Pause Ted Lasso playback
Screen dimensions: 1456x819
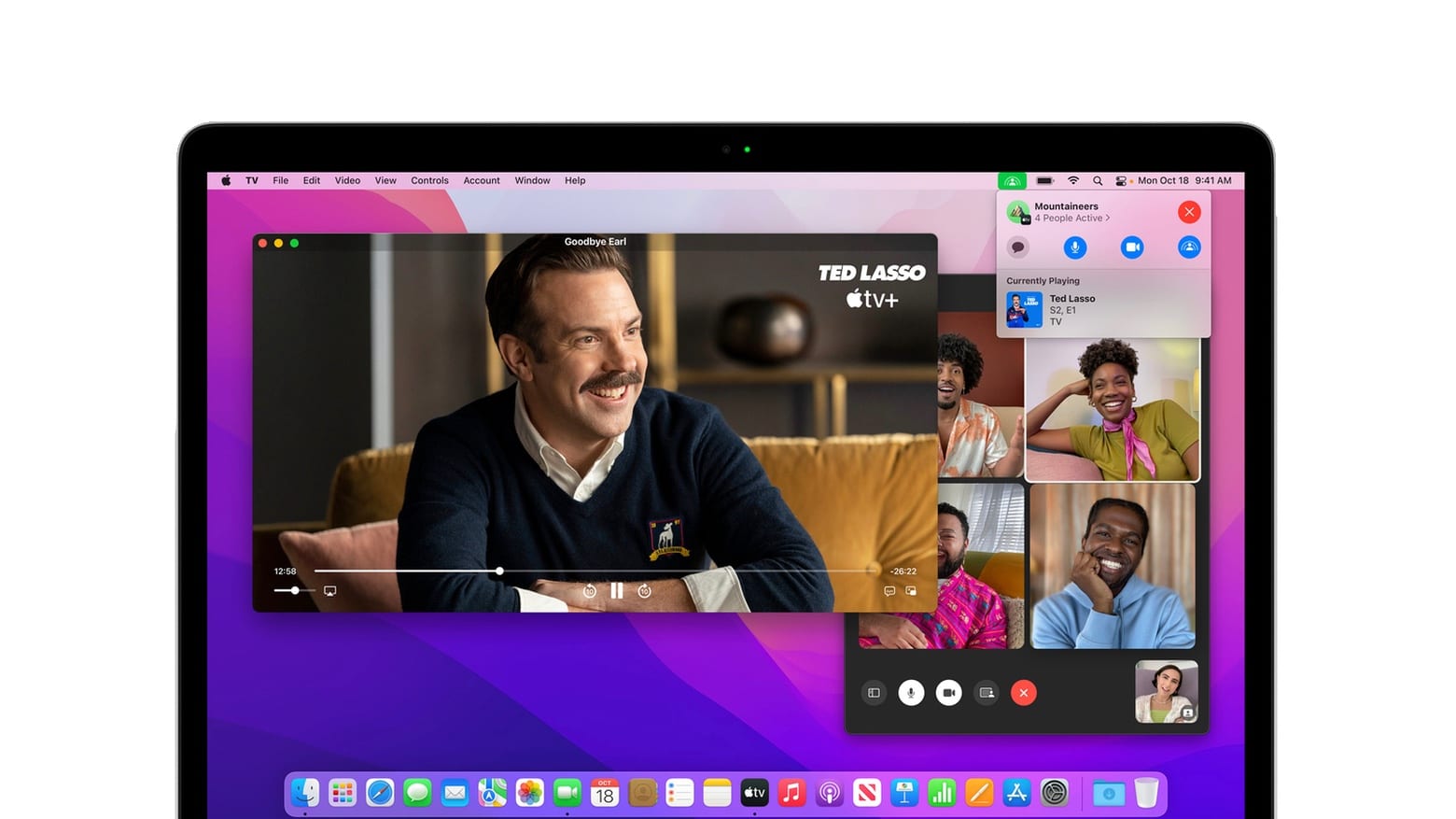click(617, 590)
